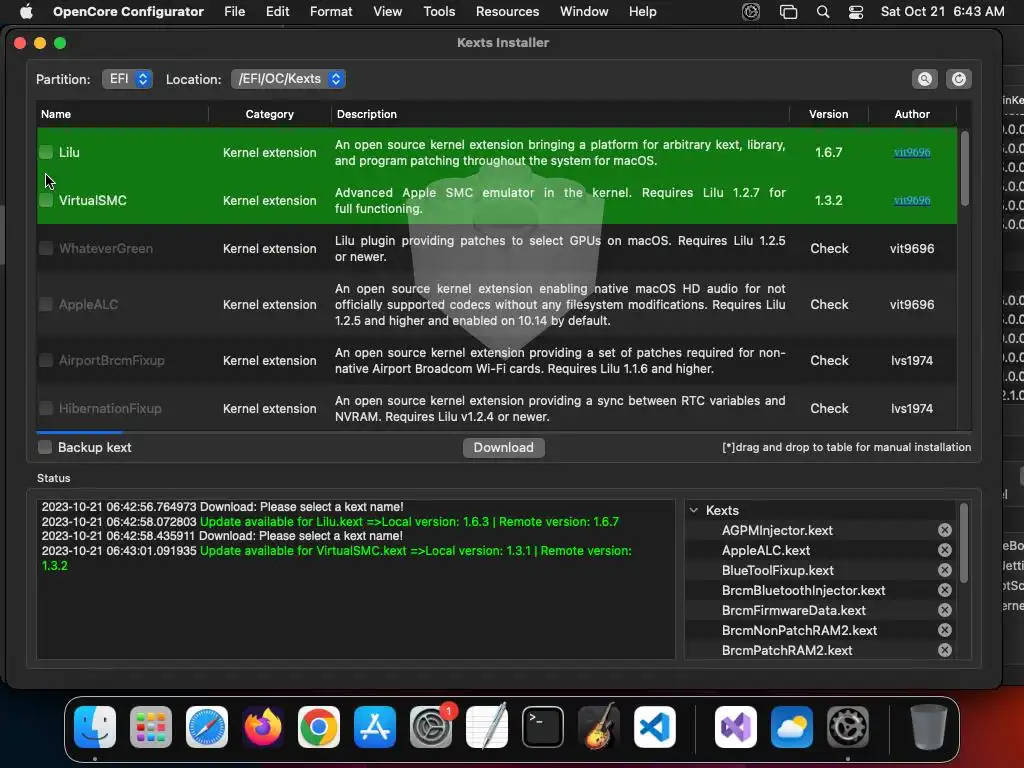Screen dimensions: 1024x768
Task: Click Check version for WhateverGreen
Action: tap(829, 248)
